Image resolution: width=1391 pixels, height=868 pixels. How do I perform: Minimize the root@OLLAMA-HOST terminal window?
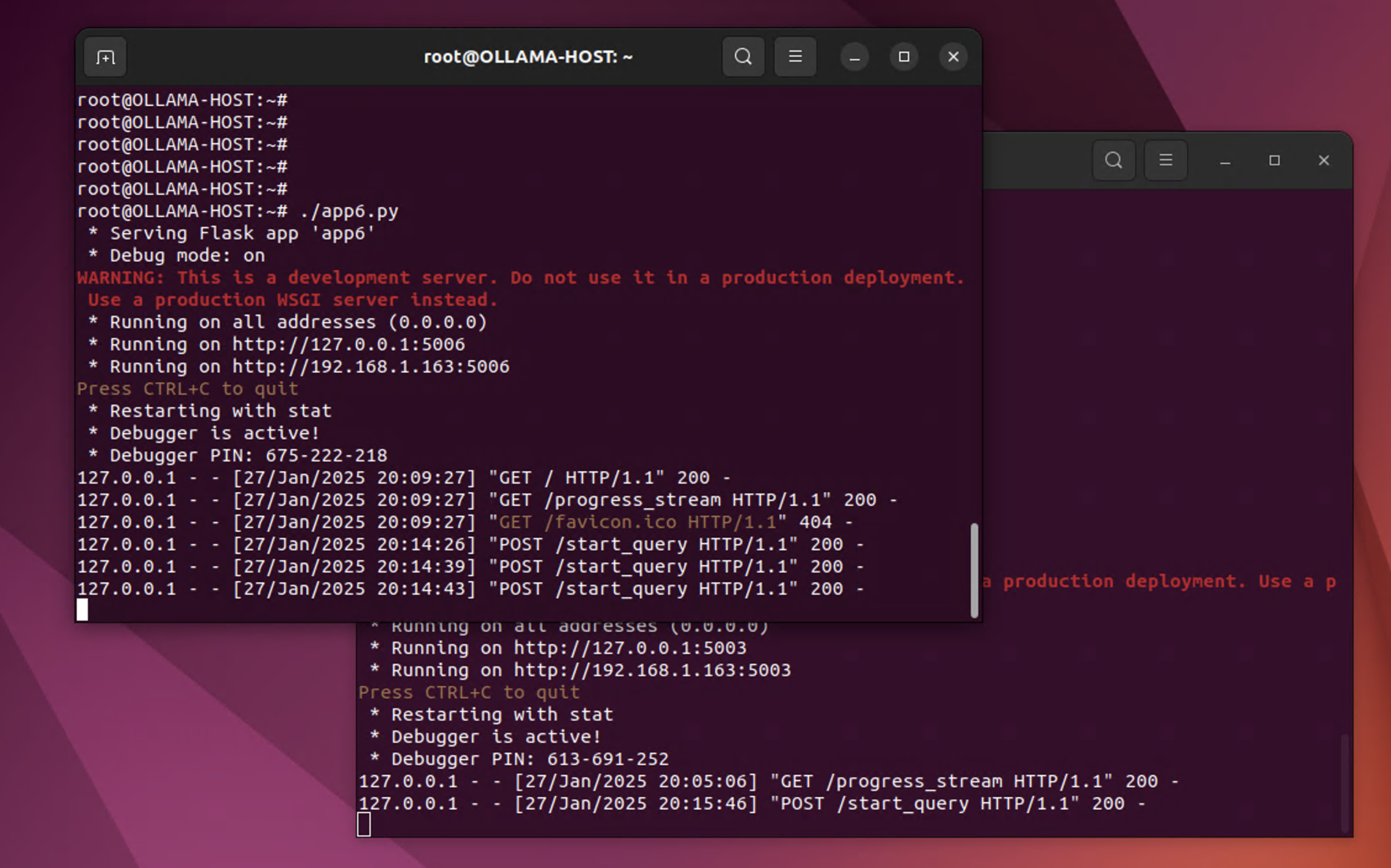point(854,58)
